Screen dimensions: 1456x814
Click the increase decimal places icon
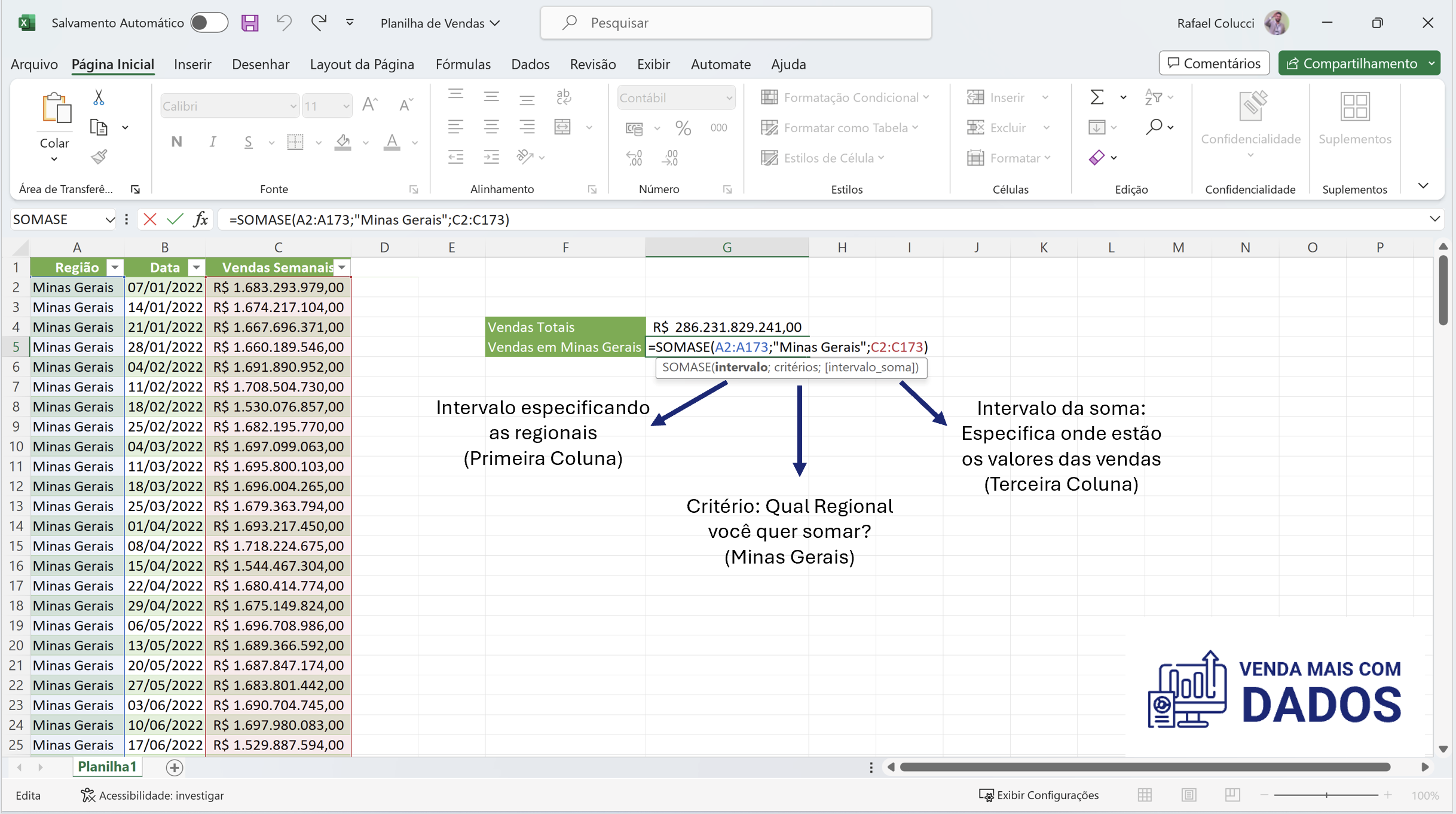tap(634, 158)
